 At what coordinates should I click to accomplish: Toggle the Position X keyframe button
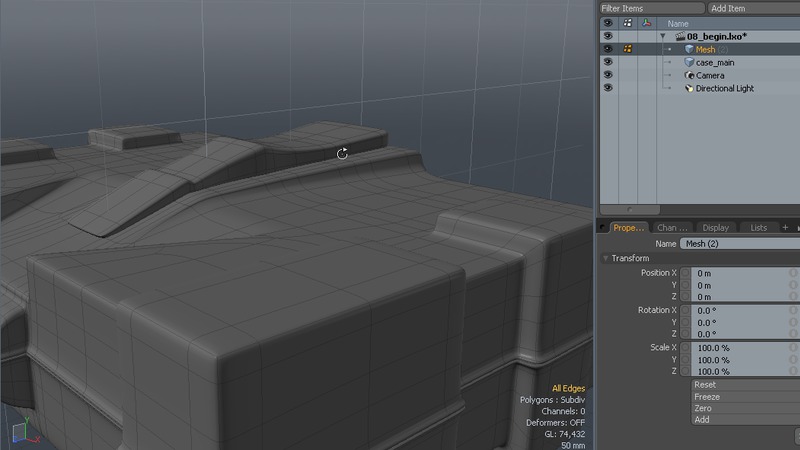[686, 273]
